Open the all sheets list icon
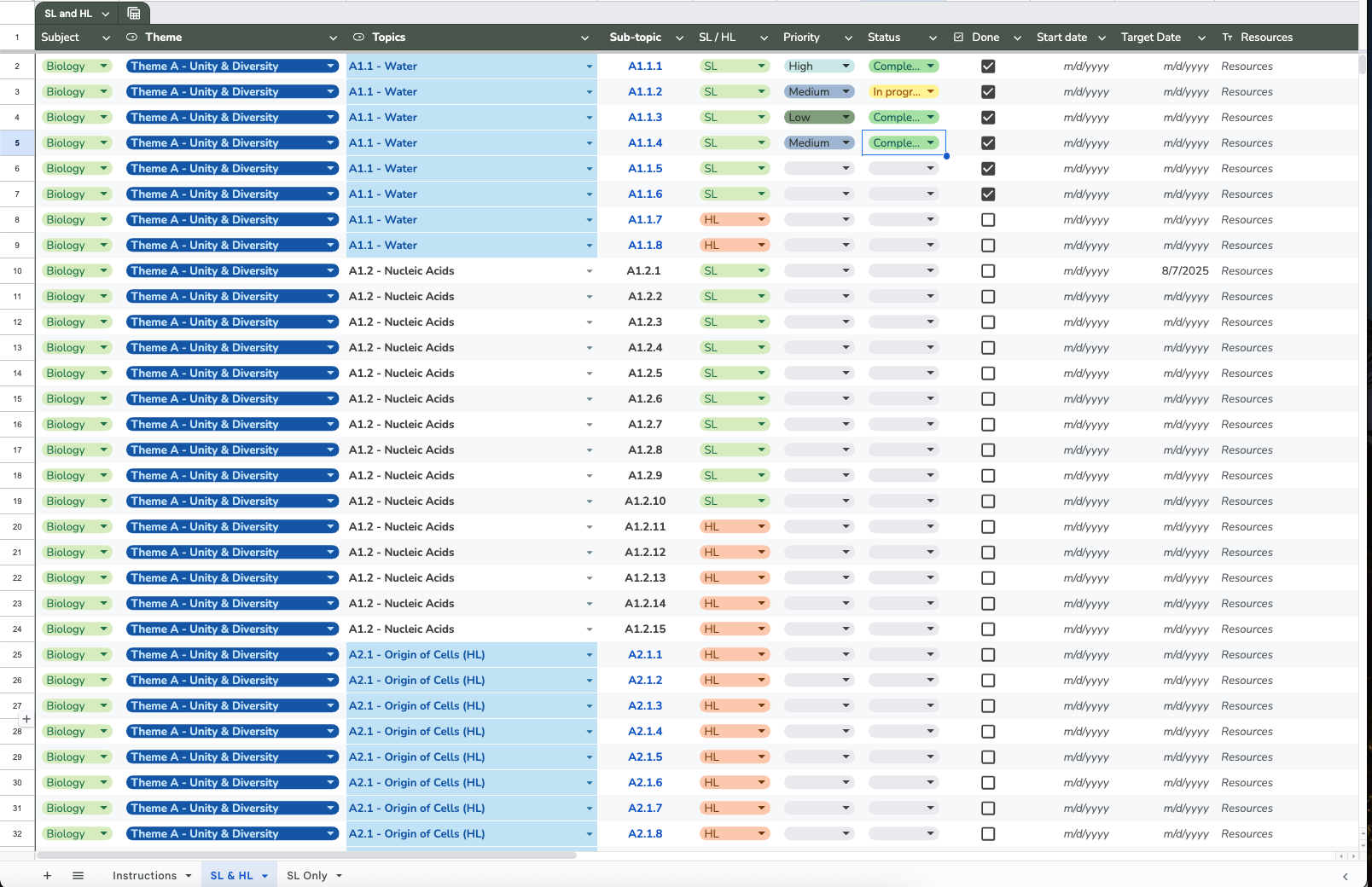The image size is (1372, 887). 78,875
